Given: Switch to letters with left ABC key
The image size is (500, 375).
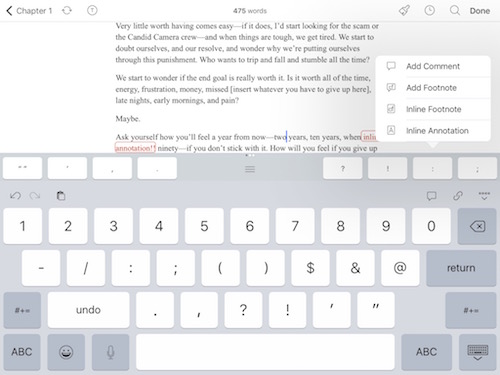Looking at the screenshot, I should [22, 352].
